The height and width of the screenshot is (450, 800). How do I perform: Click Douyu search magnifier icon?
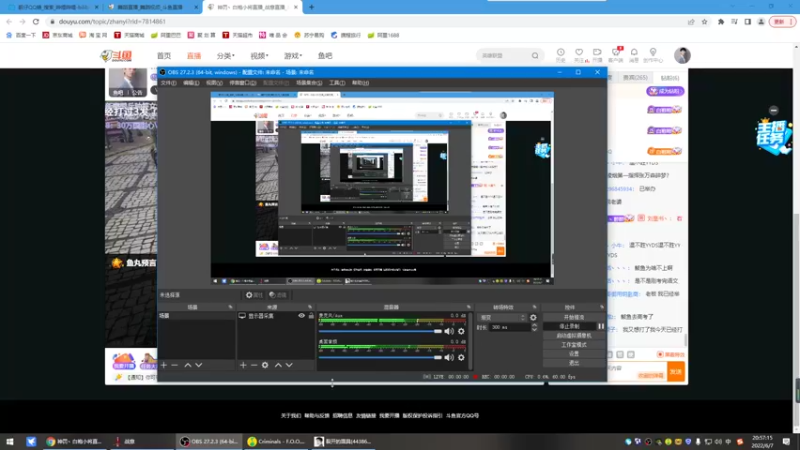(x=535, y=56)
